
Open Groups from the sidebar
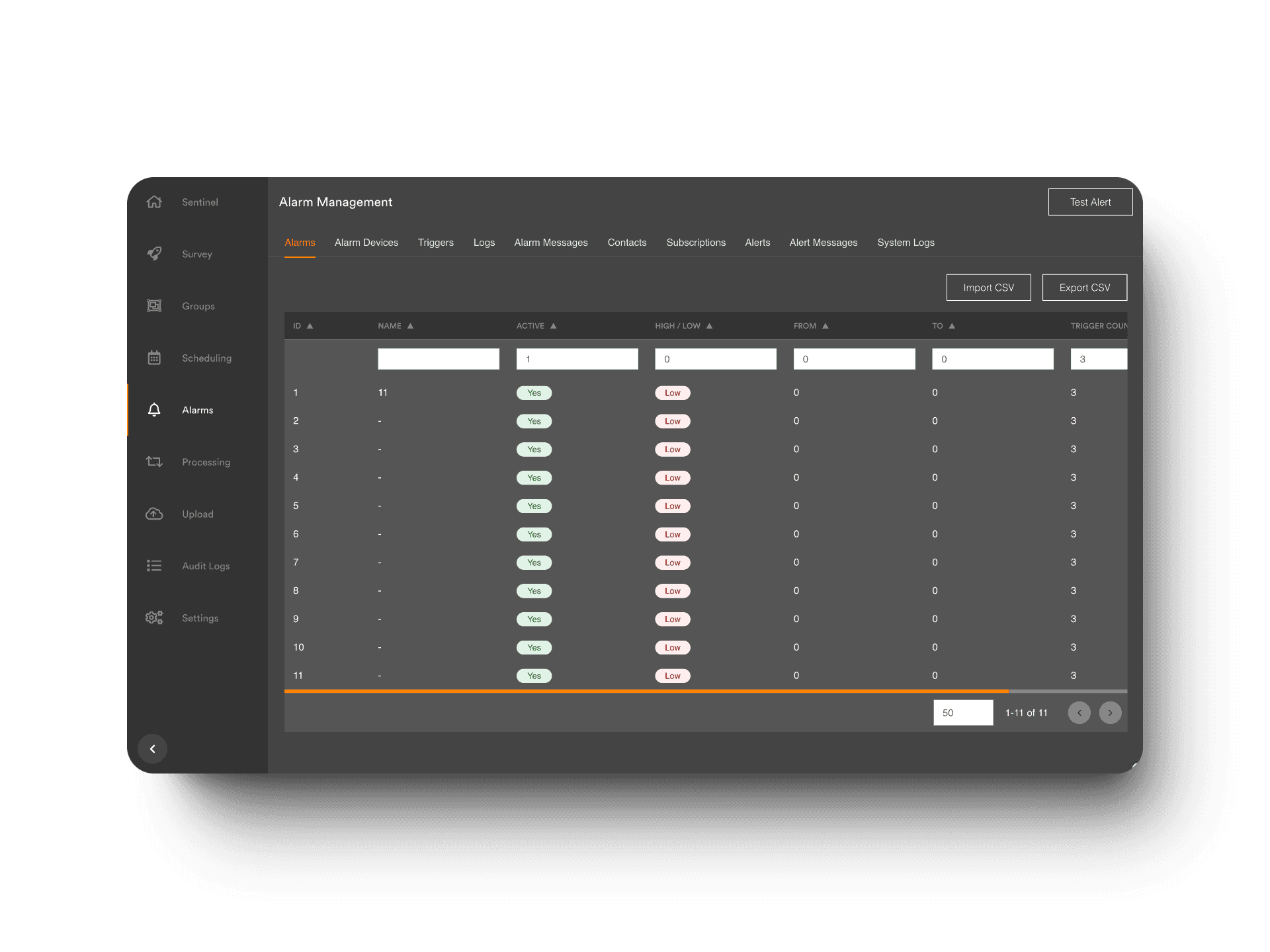[153, 305]
